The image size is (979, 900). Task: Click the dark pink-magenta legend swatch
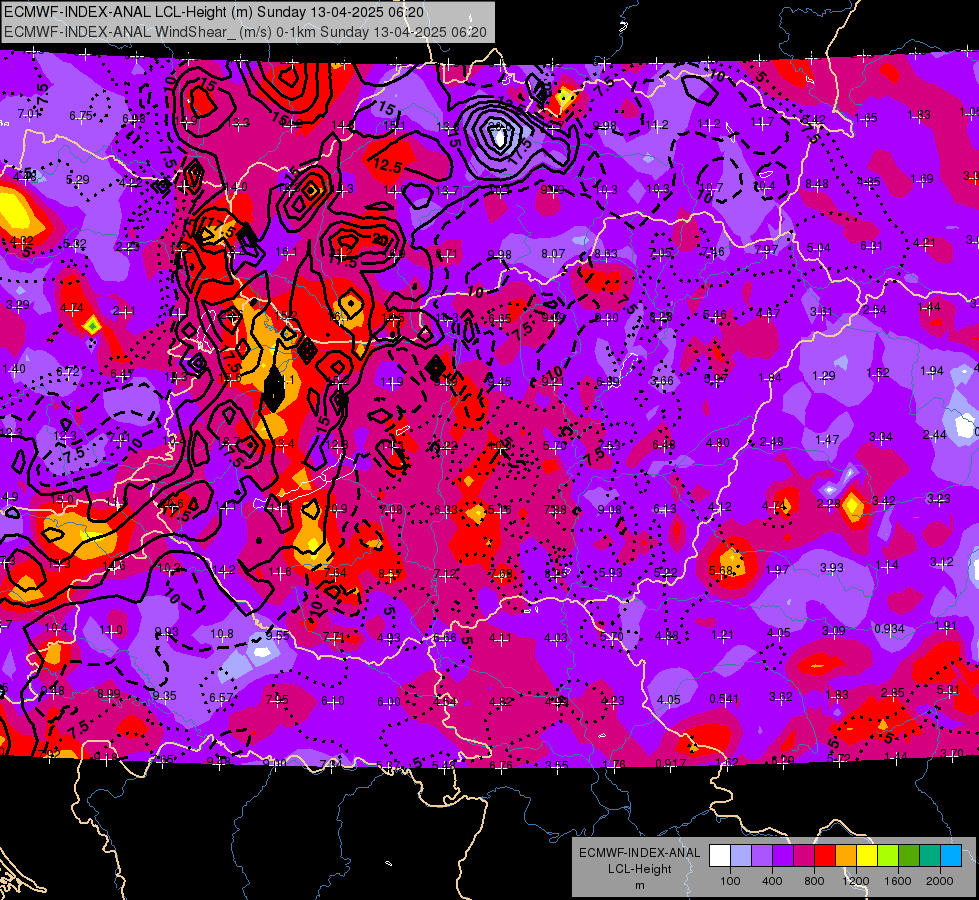[x=804, y=856]
